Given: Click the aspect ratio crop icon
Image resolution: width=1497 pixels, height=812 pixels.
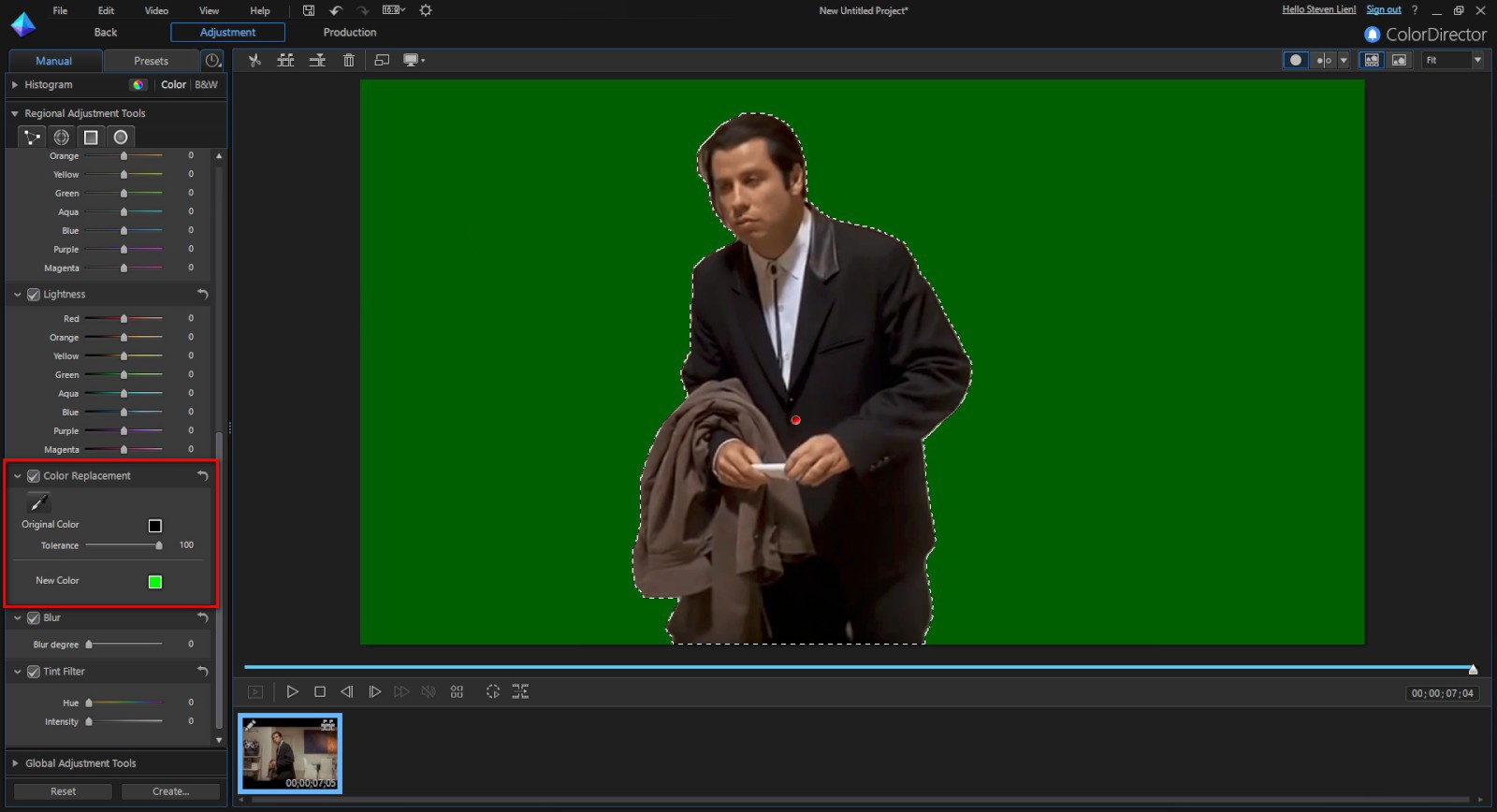Looking at the screenshot, I should pos(382,60).
